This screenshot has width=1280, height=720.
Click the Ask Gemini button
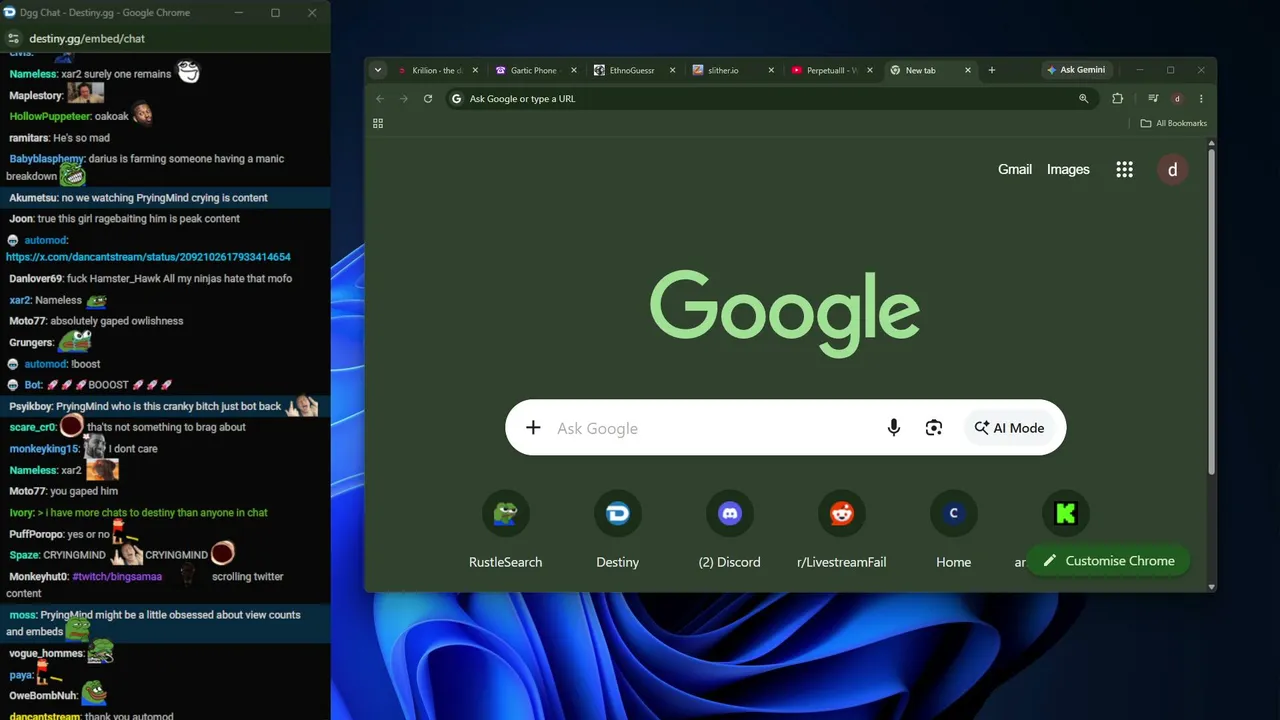click(1076, 70)
